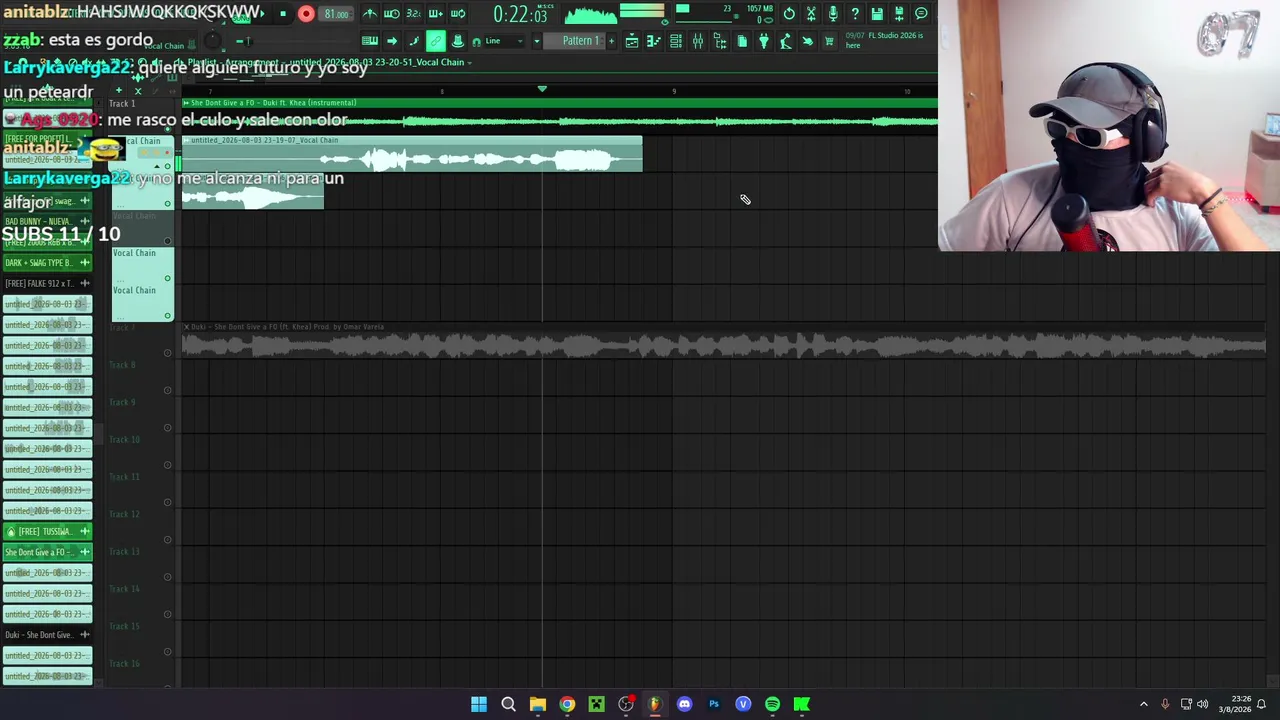Click the tempo value 81.000
Viewport: 1280px width, 720px height.
337,14
